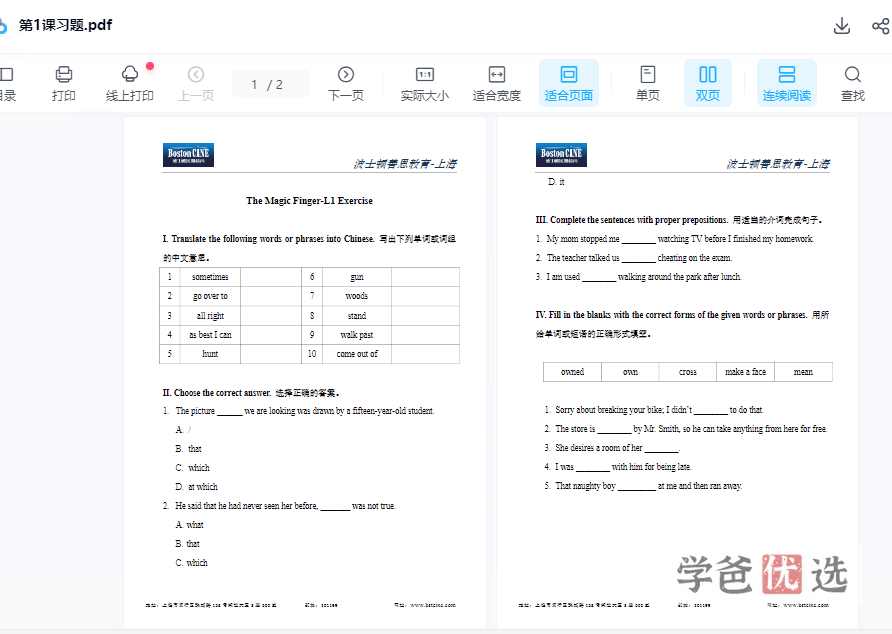Click option 'D. at which'
The image size is (892, 634).
(x=196, y=487)
